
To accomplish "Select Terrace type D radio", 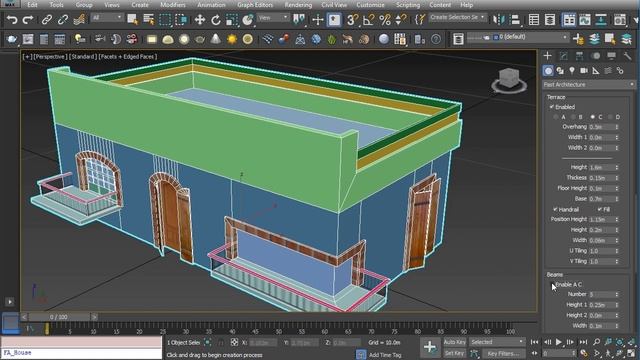I will click(610, 117).
